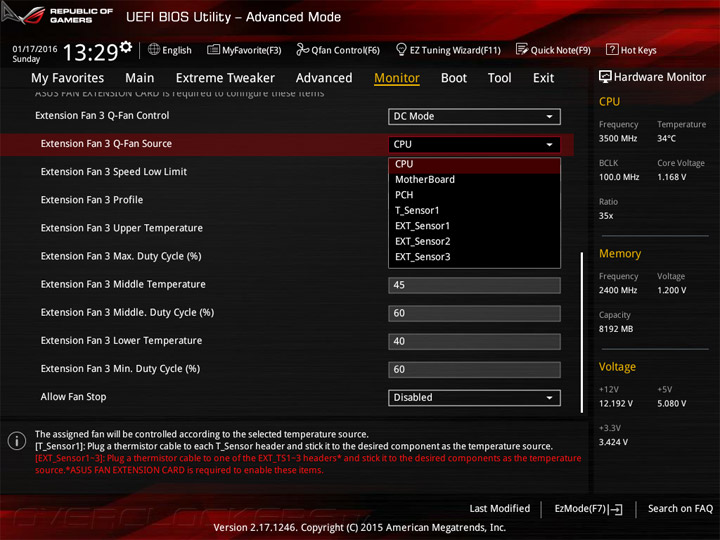Select Extension Fan 3 Q-Fan Control label
This screenshot has height=540, width=720.
tap(102, 116)
